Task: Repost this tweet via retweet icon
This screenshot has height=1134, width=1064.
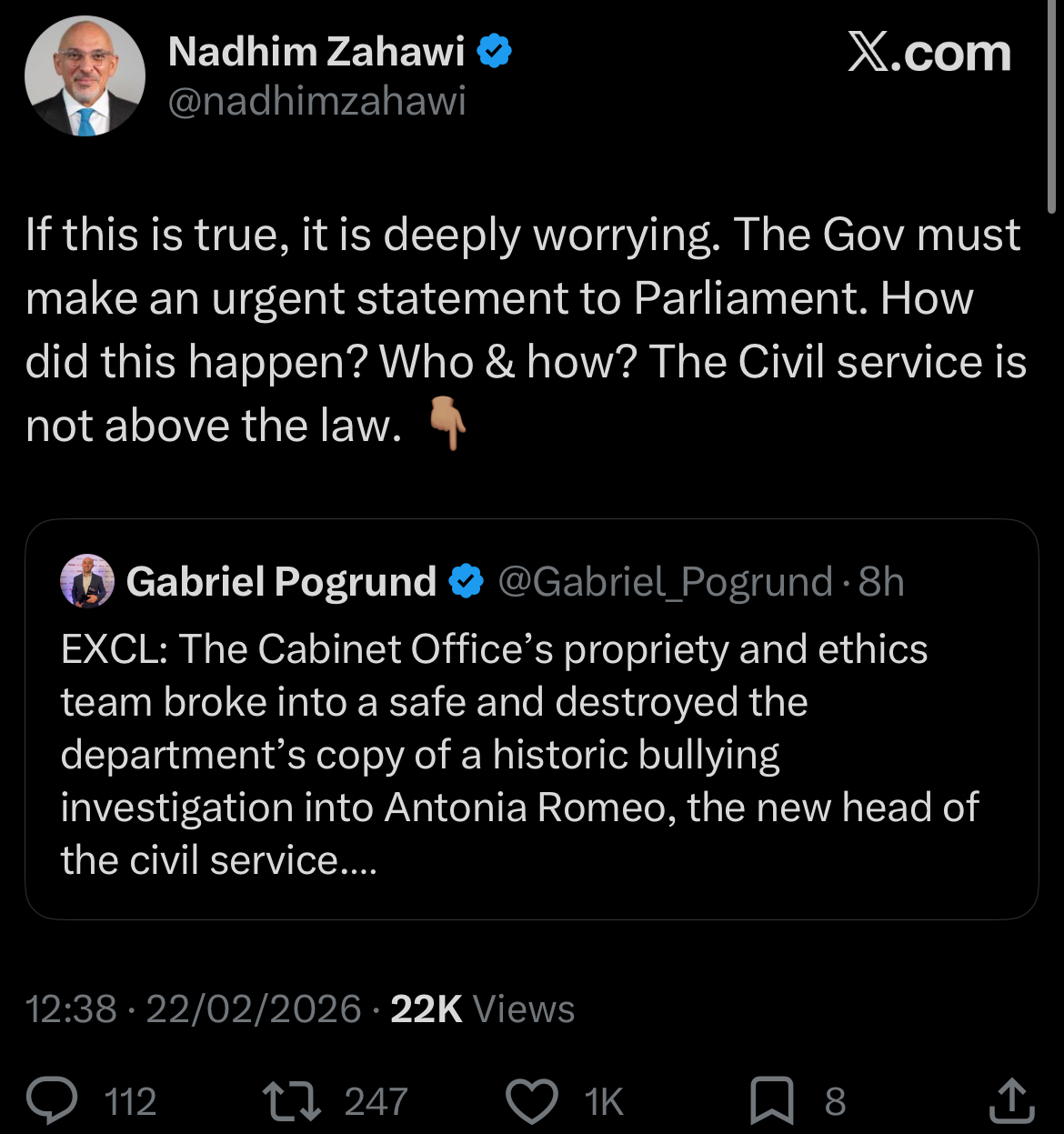Action: point(291,1100)
